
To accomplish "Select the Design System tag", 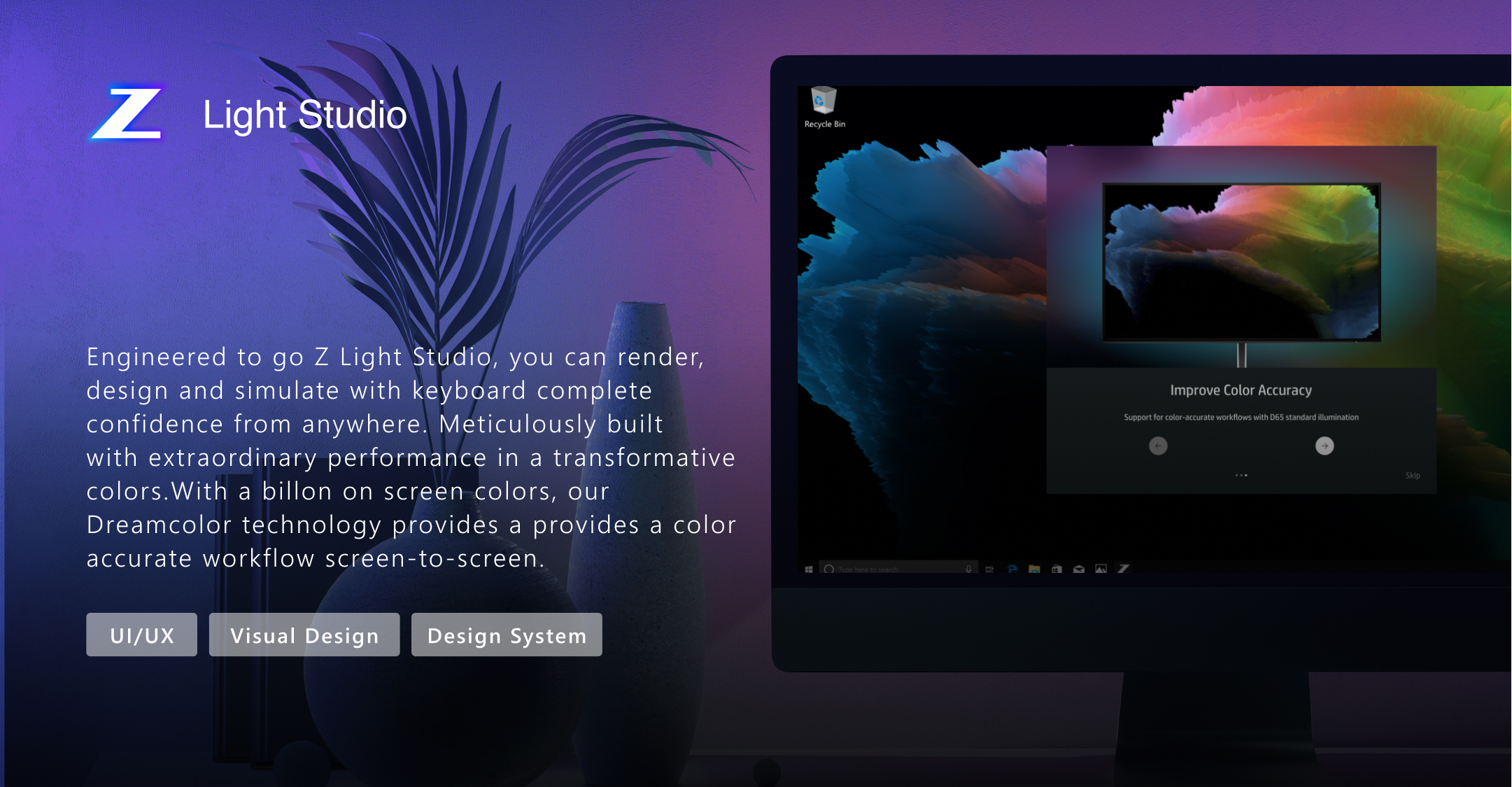I will pyautogui.click(x=507, y=634).
